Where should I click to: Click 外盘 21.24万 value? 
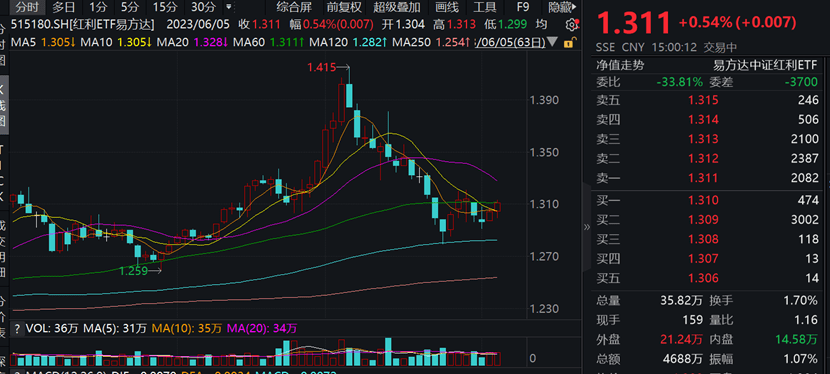click(681, 340)
